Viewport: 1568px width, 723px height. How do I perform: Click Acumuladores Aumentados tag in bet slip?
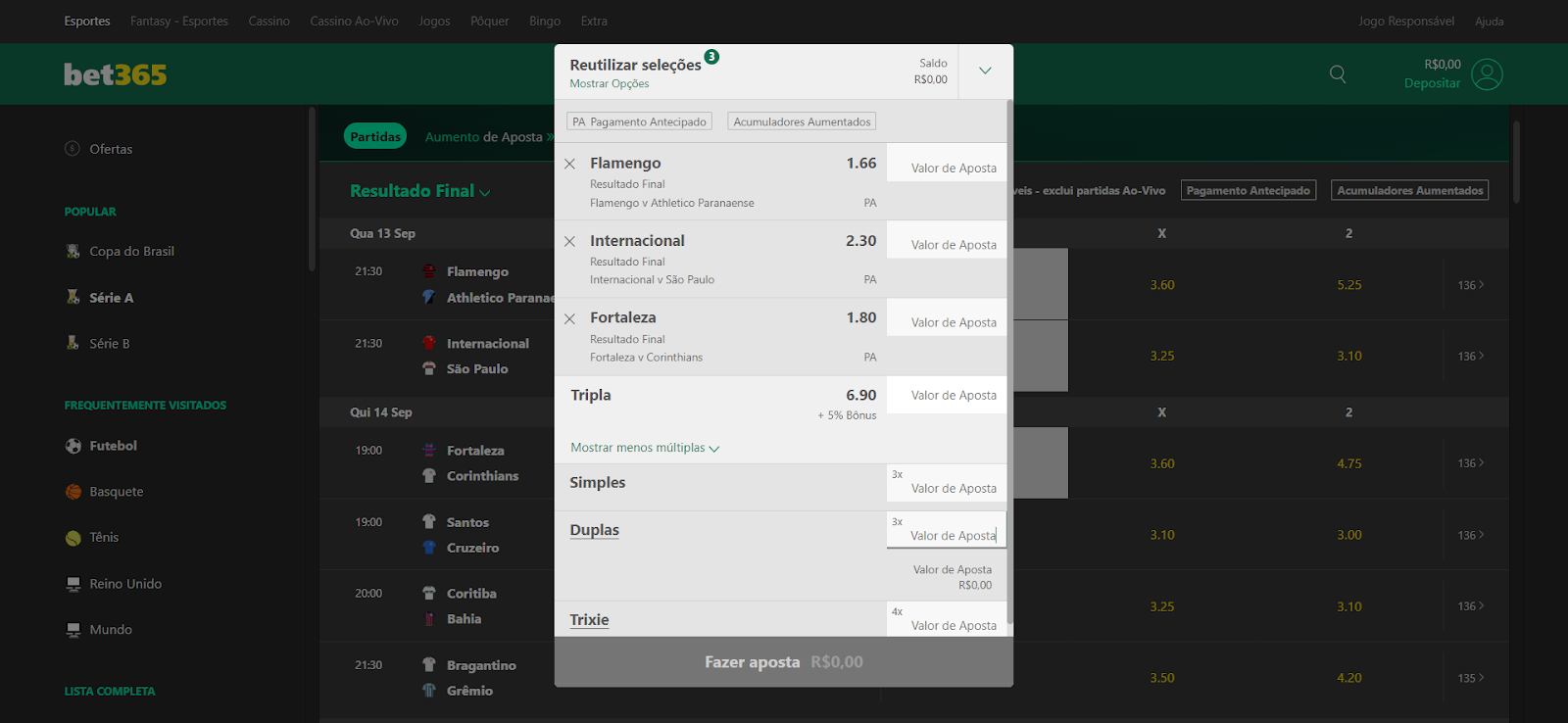pyautogui.click(x=802, y=122)
